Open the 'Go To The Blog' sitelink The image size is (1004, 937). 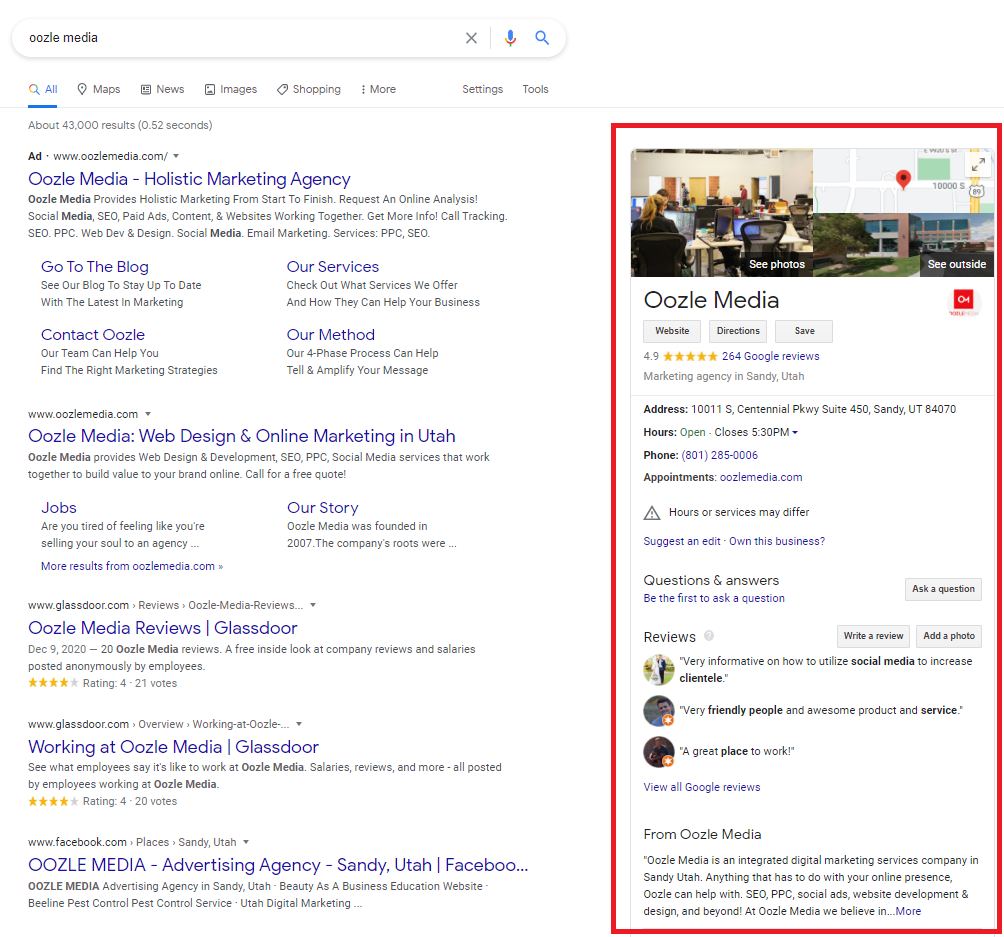(95, 267)
